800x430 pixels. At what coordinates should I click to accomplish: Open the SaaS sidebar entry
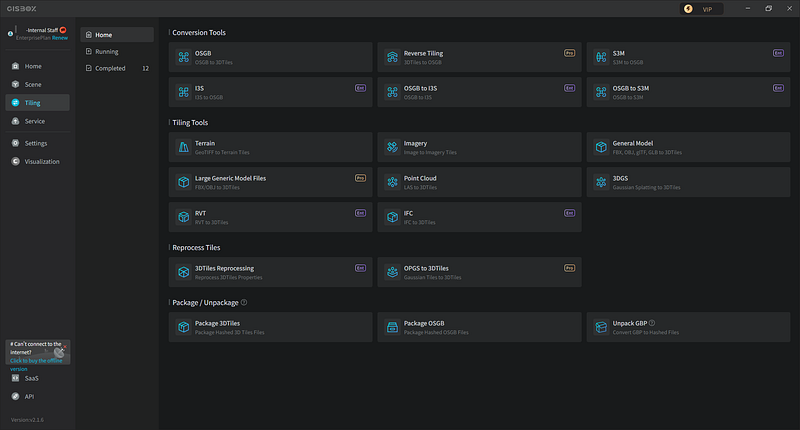38,378
